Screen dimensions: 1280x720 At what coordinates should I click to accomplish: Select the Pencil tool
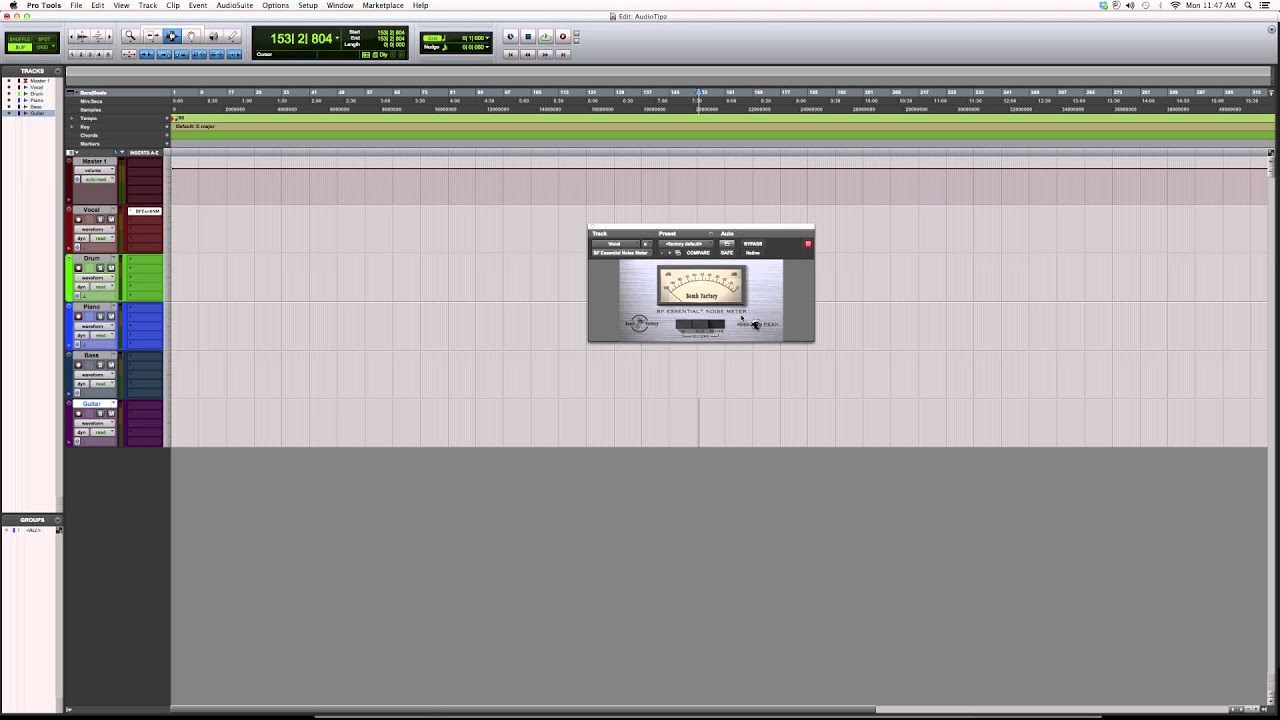click(x=232, y=36)
